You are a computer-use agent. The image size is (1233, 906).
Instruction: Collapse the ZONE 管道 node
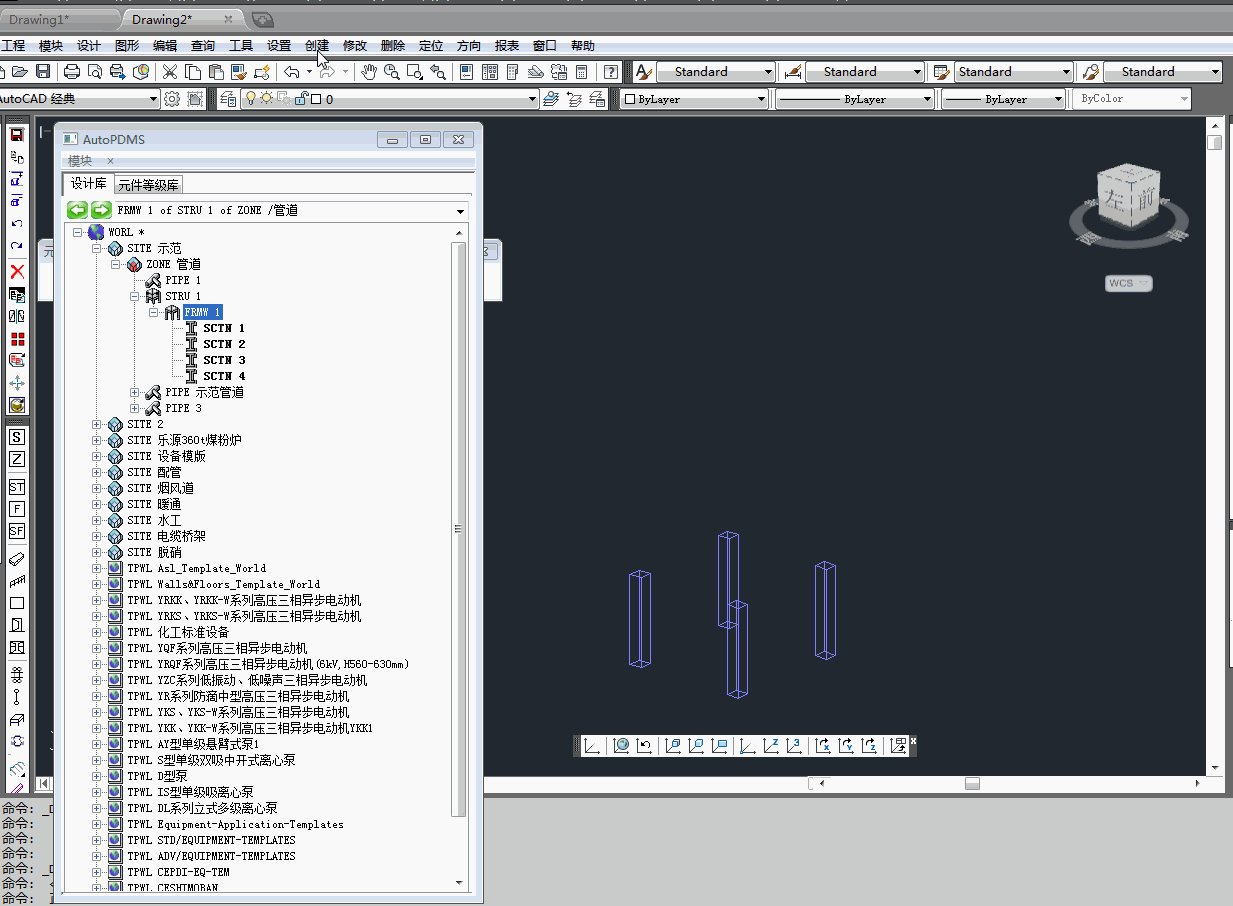[116, 264]
